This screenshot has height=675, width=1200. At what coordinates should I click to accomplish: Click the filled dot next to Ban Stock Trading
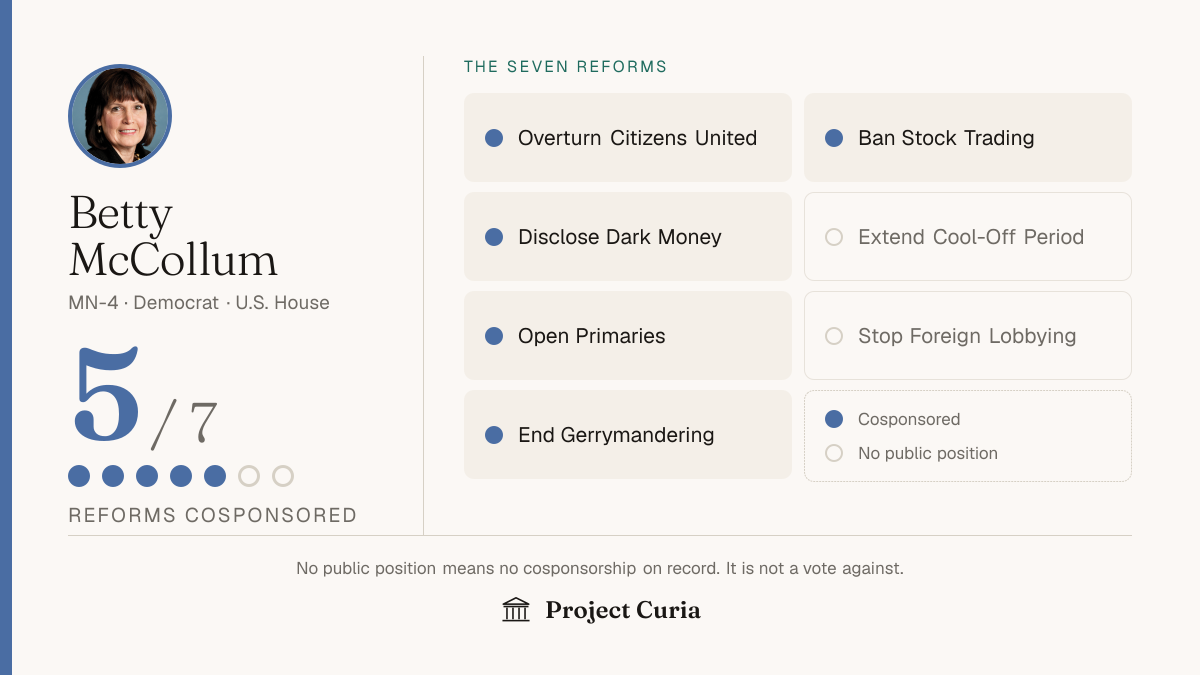(834, 138)
